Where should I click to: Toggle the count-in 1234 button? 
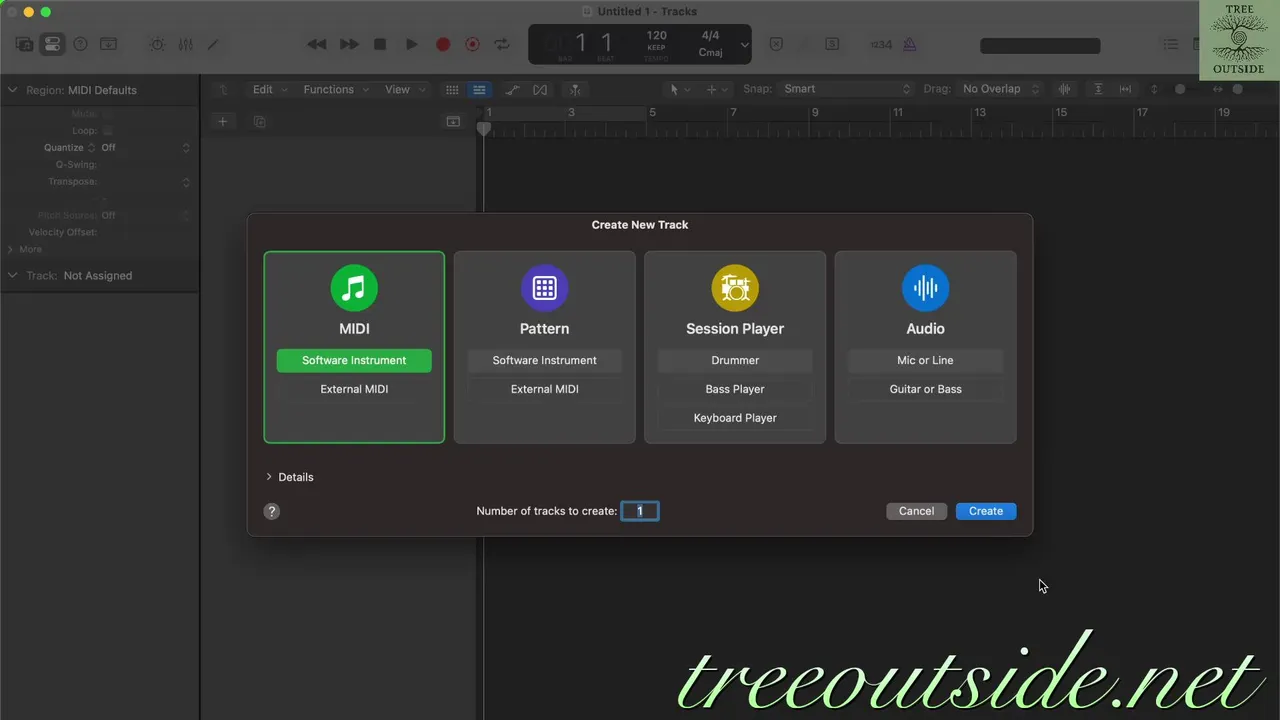point(881,44)
